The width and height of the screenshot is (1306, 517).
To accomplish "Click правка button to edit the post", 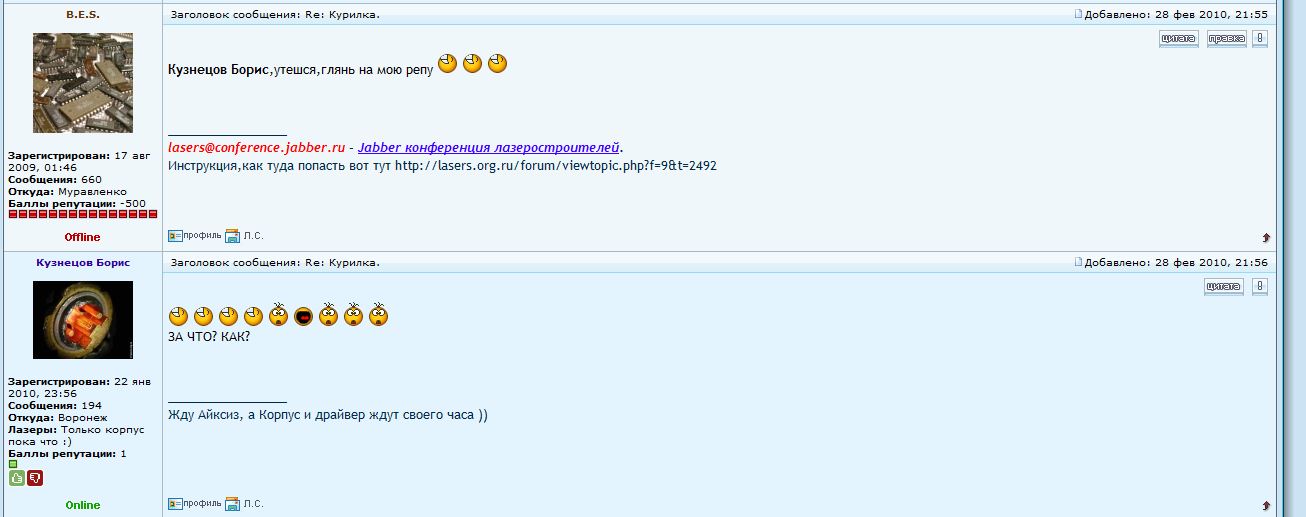I will point(1226,39).
